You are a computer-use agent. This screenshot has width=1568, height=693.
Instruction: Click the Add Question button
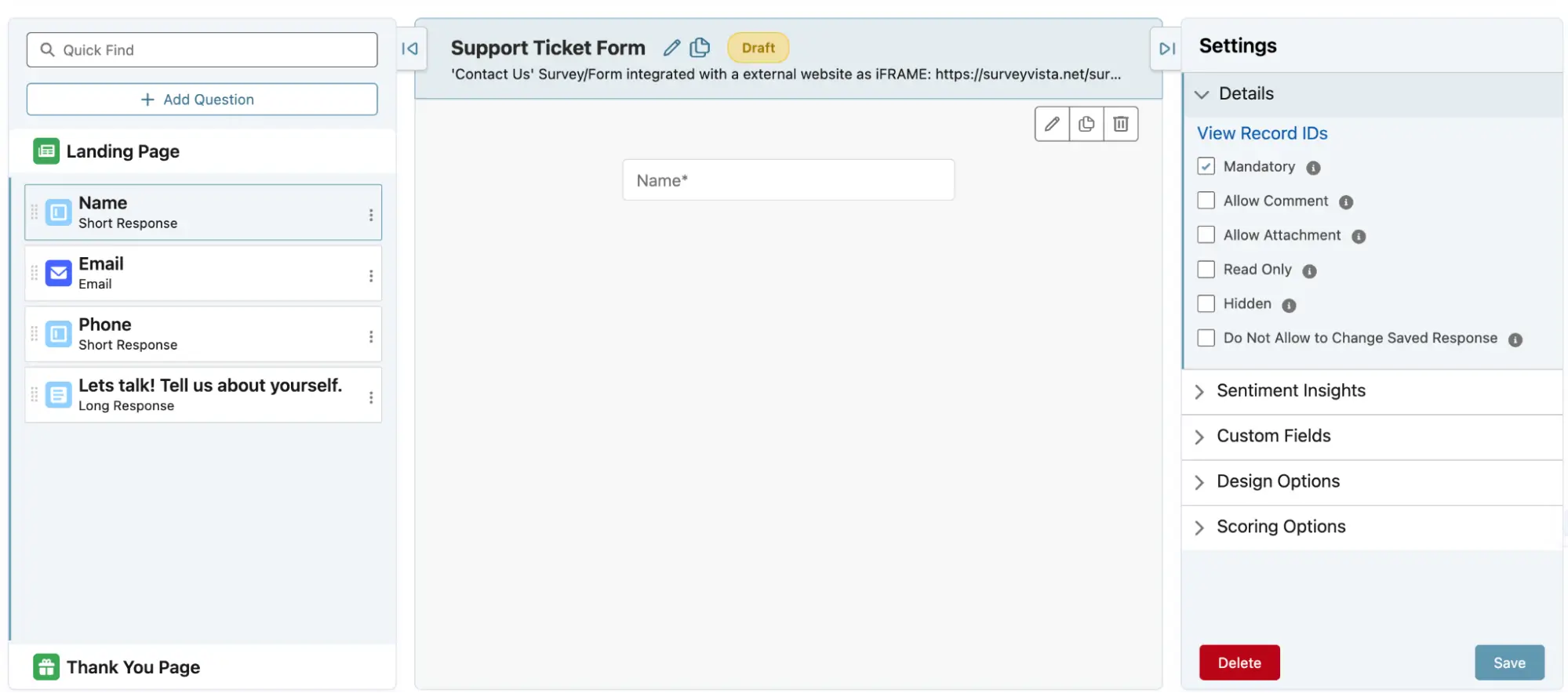coord(202,100)
